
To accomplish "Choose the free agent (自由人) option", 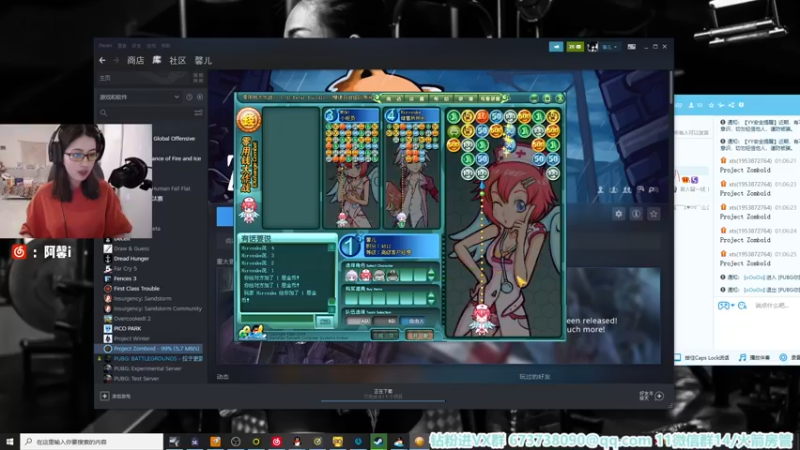I will [413, 321].
